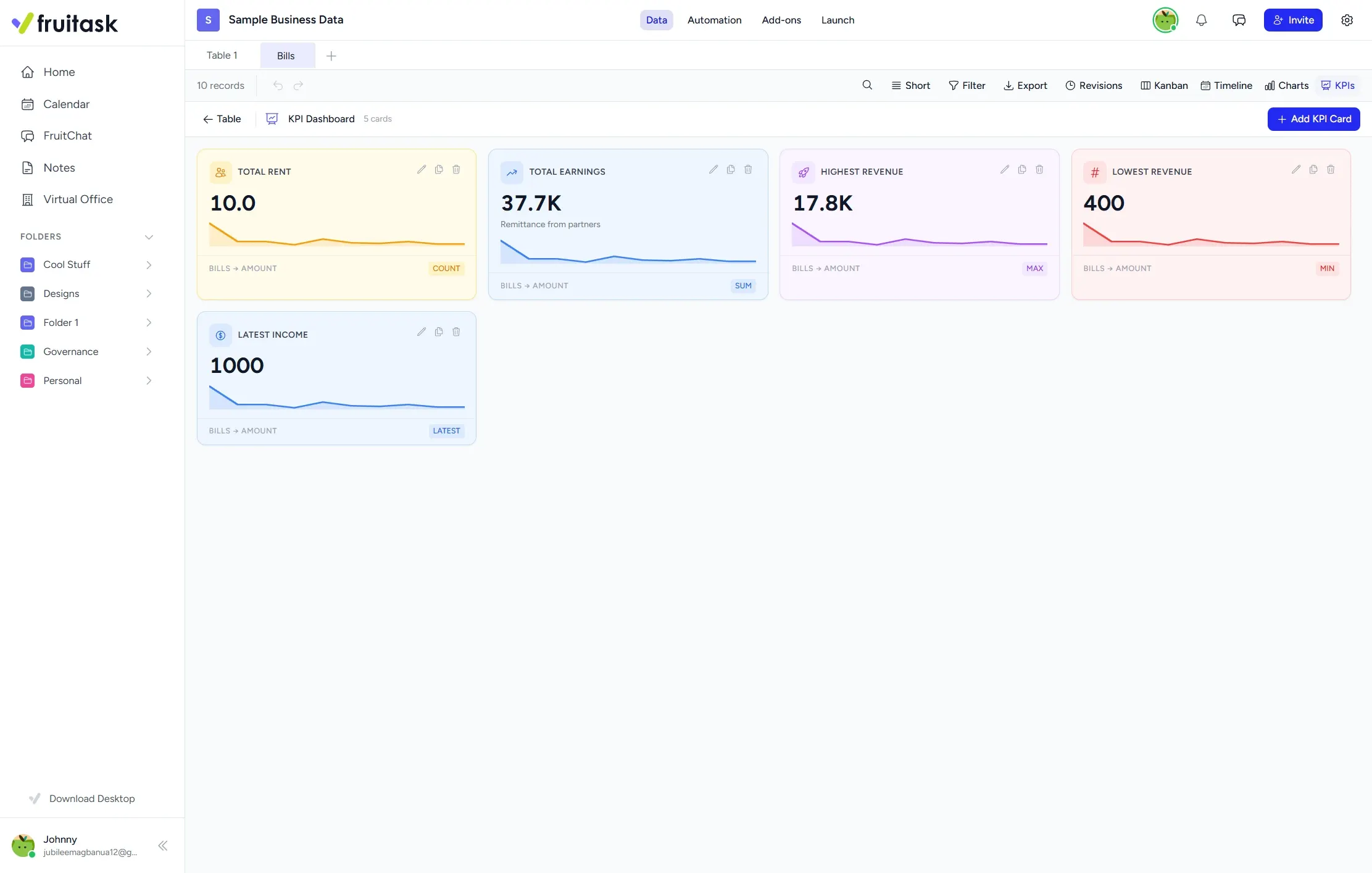Open the Launch menu
Screen dimensions: 1372x873
coord(838,20)
